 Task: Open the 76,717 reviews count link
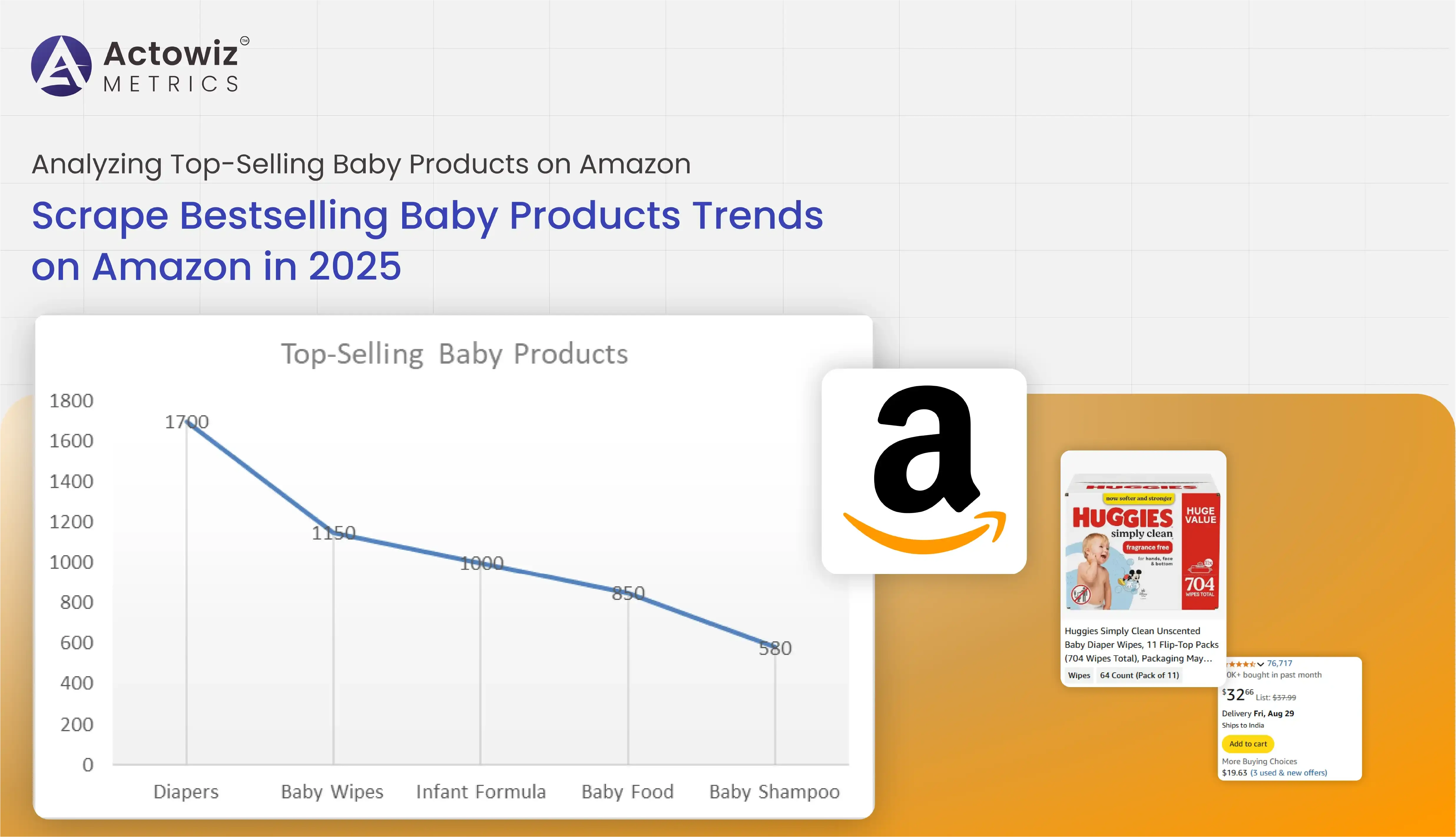point(1280,664)
